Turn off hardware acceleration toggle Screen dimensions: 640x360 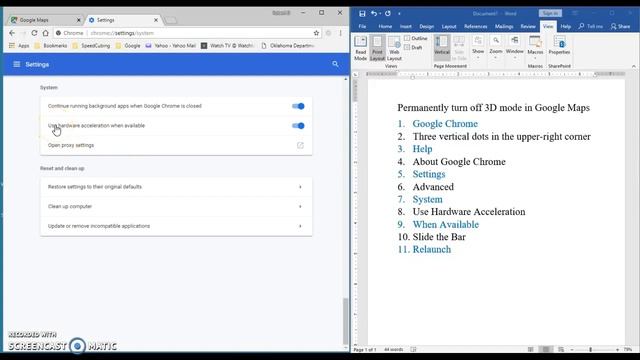tap(298, 126)
